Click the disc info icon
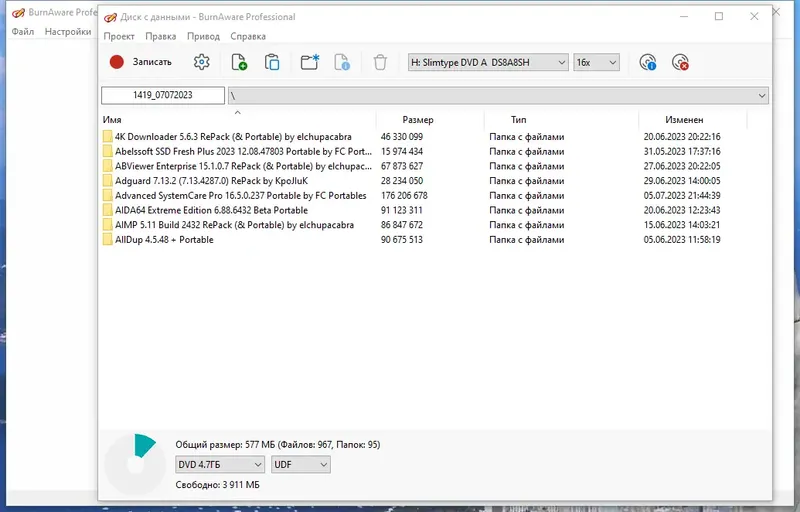The width and height of the screenshot is (800, 512). point(648,62)
